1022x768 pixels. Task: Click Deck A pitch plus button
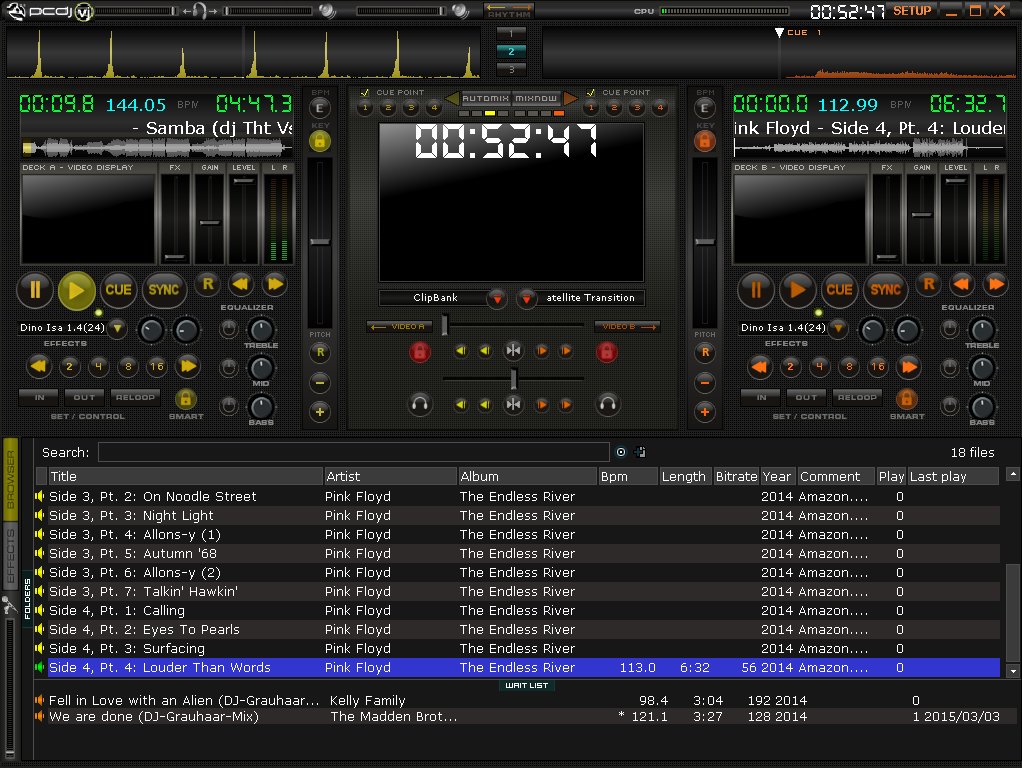click(x=320, y=411)
